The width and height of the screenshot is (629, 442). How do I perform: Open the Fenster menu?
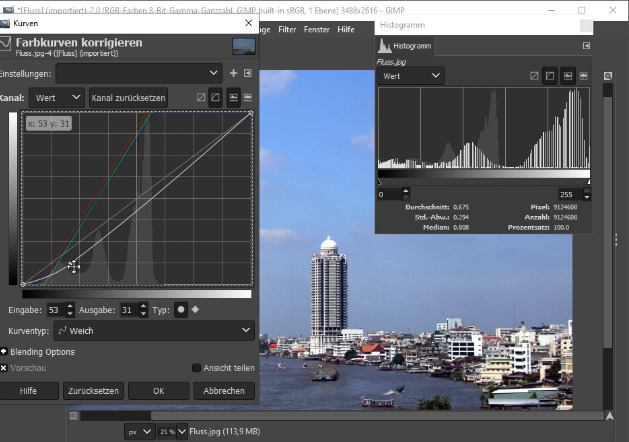coord(317,29)
